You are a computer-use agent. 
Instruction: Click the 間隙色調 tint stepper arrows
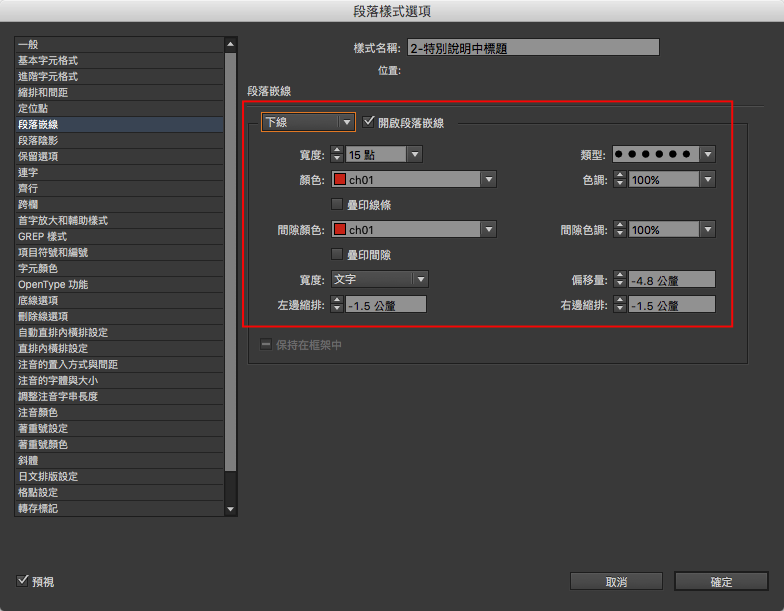[x=620, y=229]
